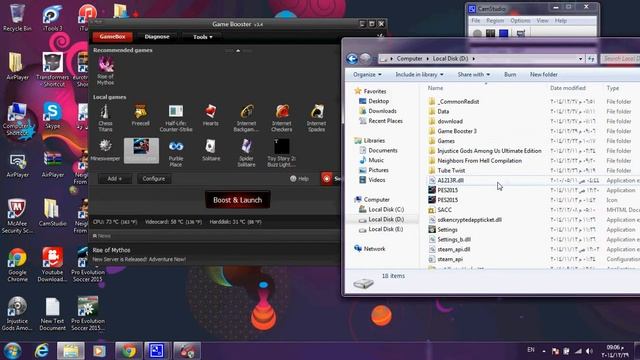Select Purble Place game icon
The height and width of the screenshot is (360, 640).
(x=176, y=153)
